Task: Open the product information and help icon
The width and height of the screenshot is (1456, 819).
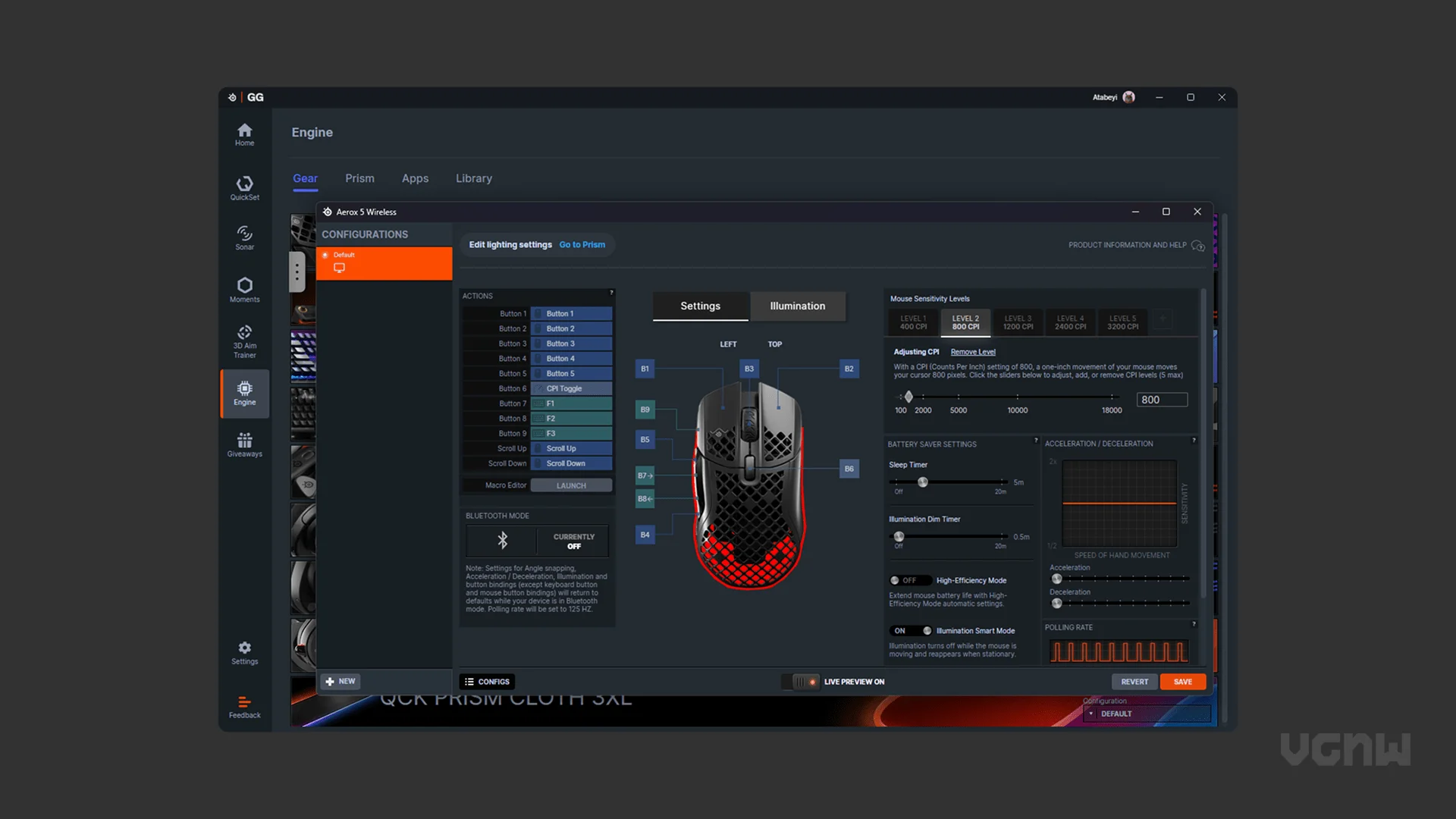Action: [x=1197, y=246]
